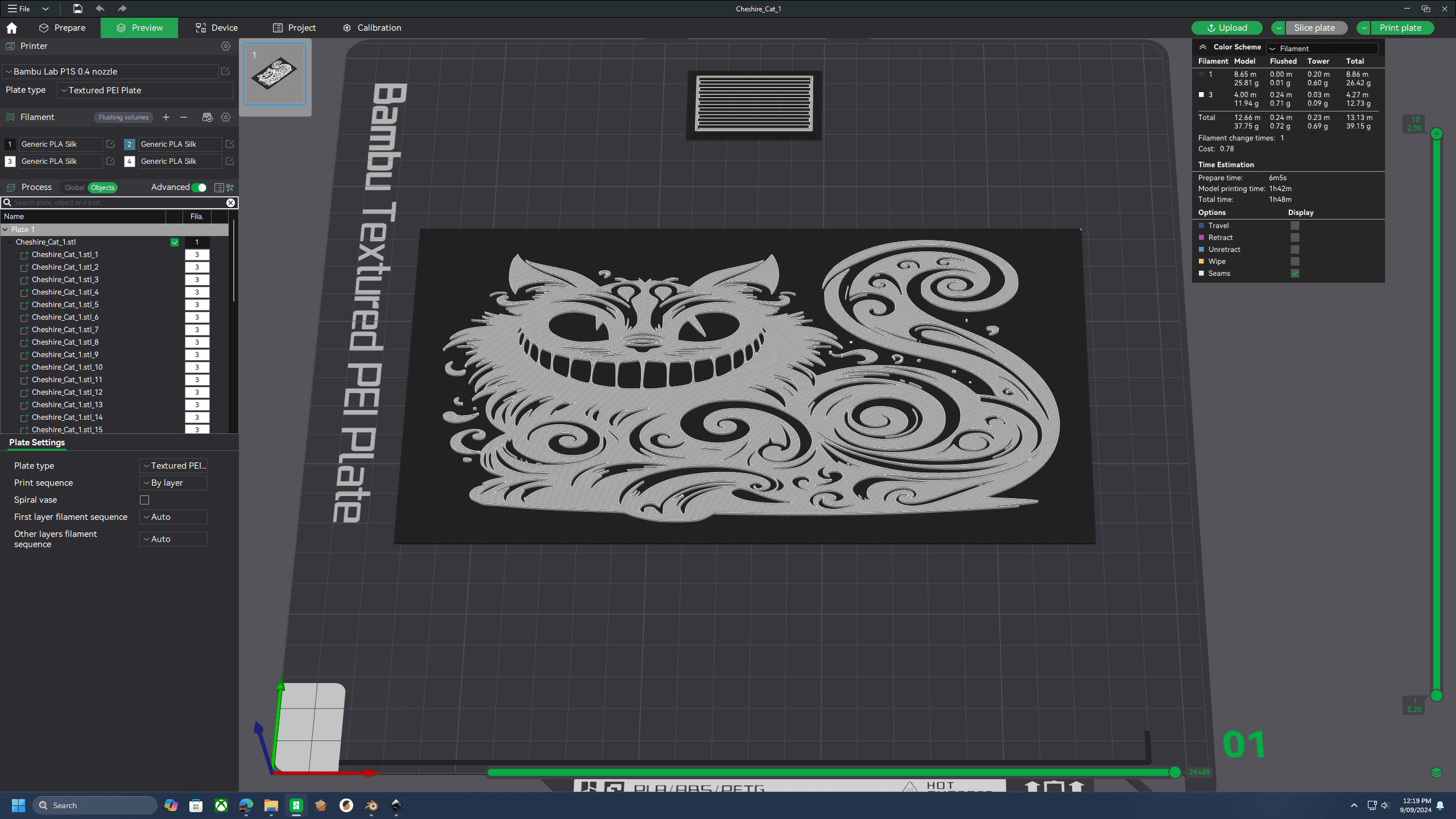
Task: Drag the layer preview slider at bottom
Action: pyautogui.click(x=1175, y=772)
